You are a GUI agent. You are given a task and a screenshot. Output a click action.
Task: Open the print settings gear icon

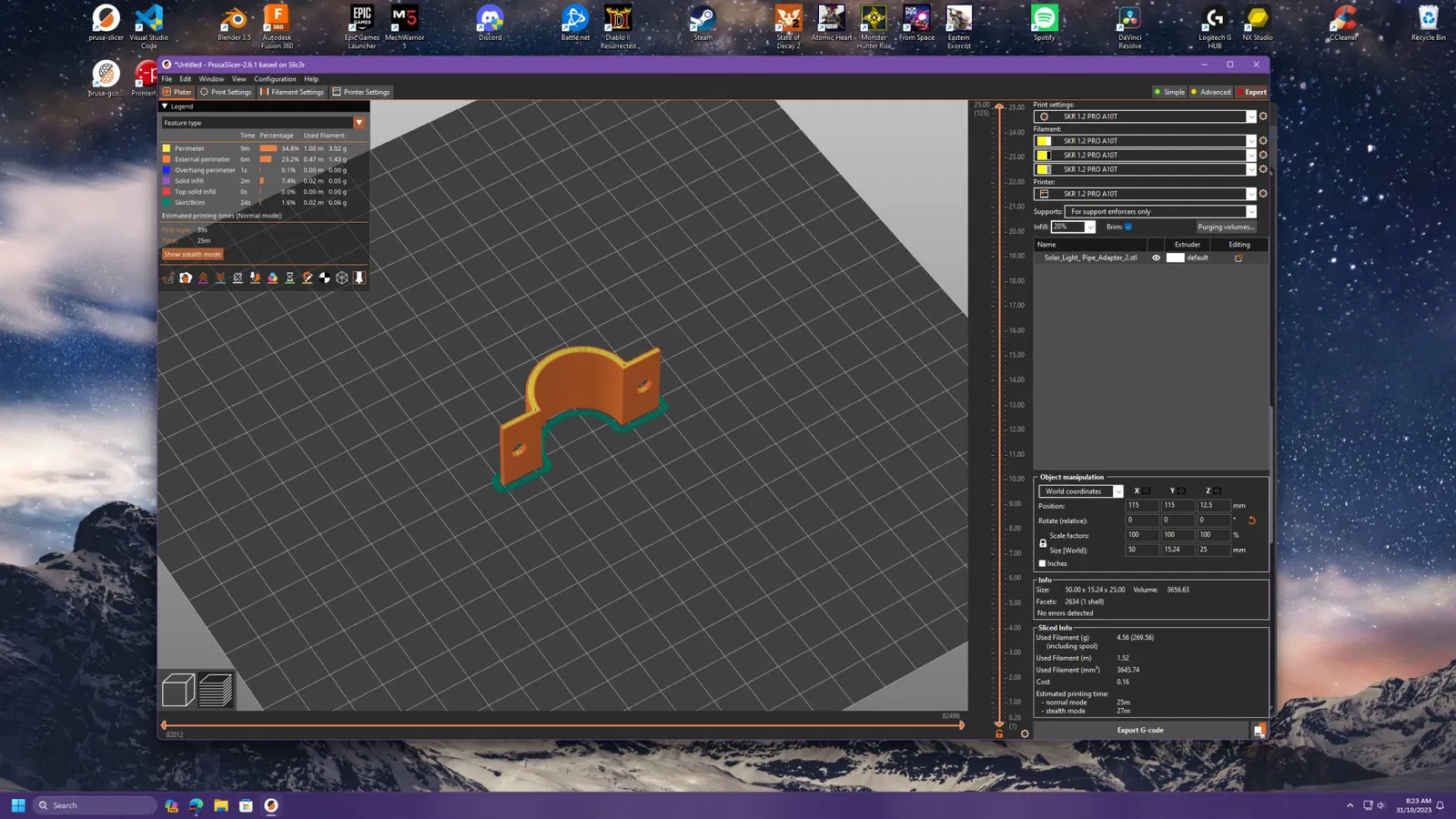(1262, 116)
